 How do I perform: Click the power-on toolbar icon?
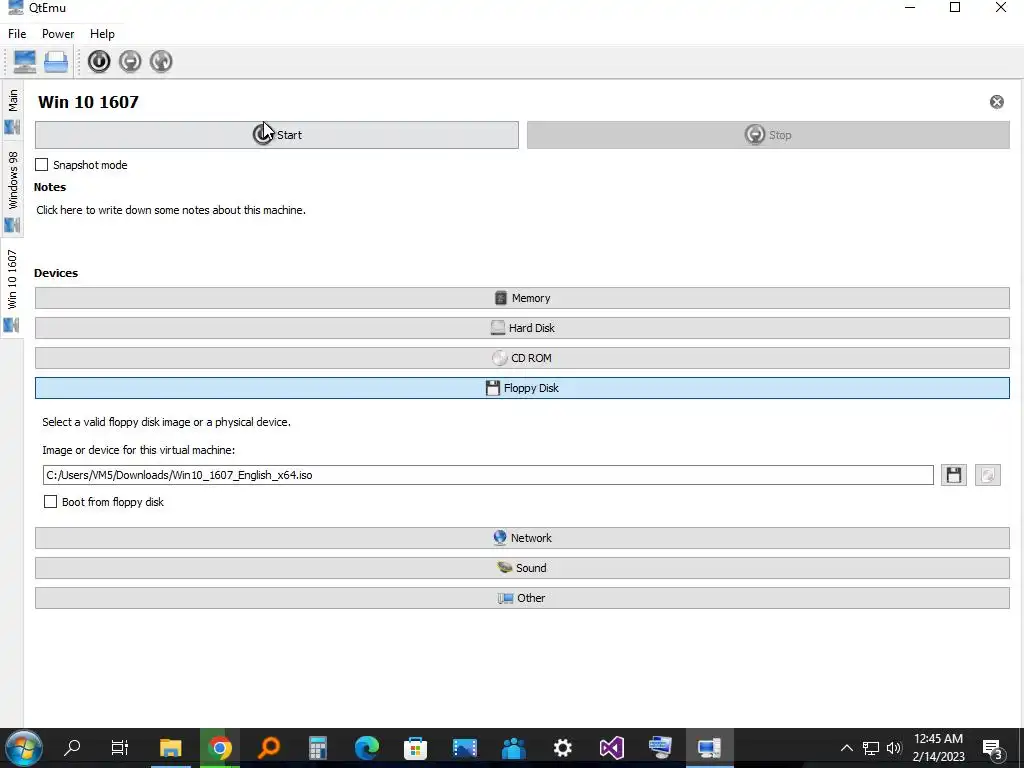pyautogui.click(x=99, y=61)
